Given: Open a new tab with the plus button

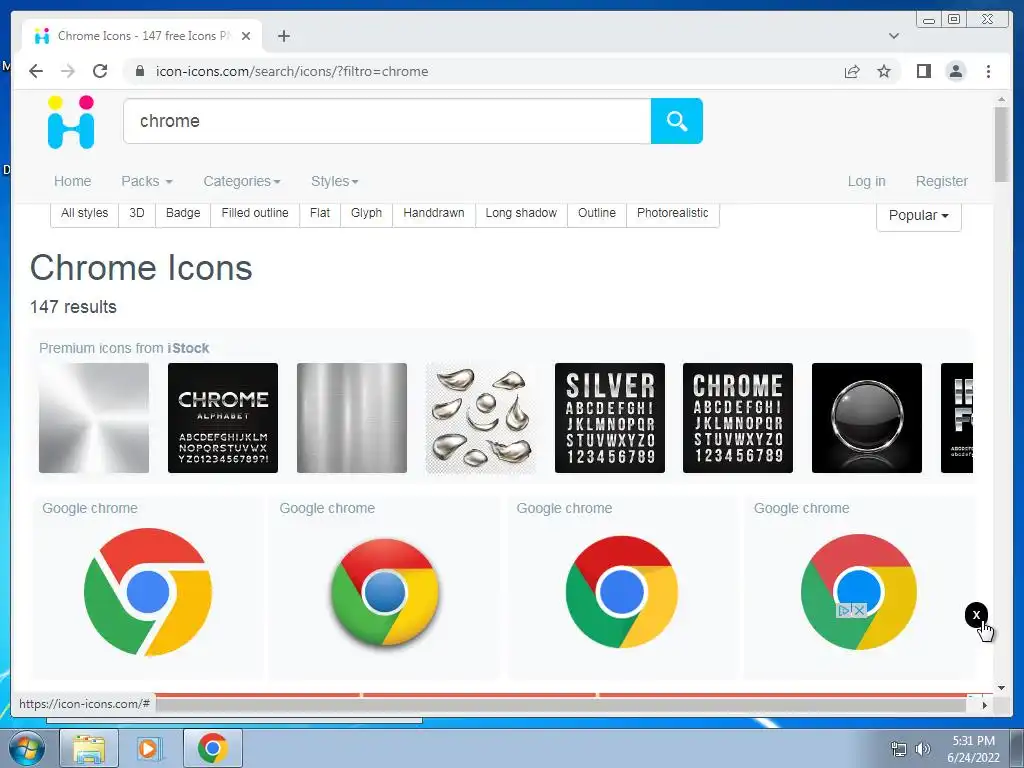Looking at the screenshot, I should click(283, 36).
